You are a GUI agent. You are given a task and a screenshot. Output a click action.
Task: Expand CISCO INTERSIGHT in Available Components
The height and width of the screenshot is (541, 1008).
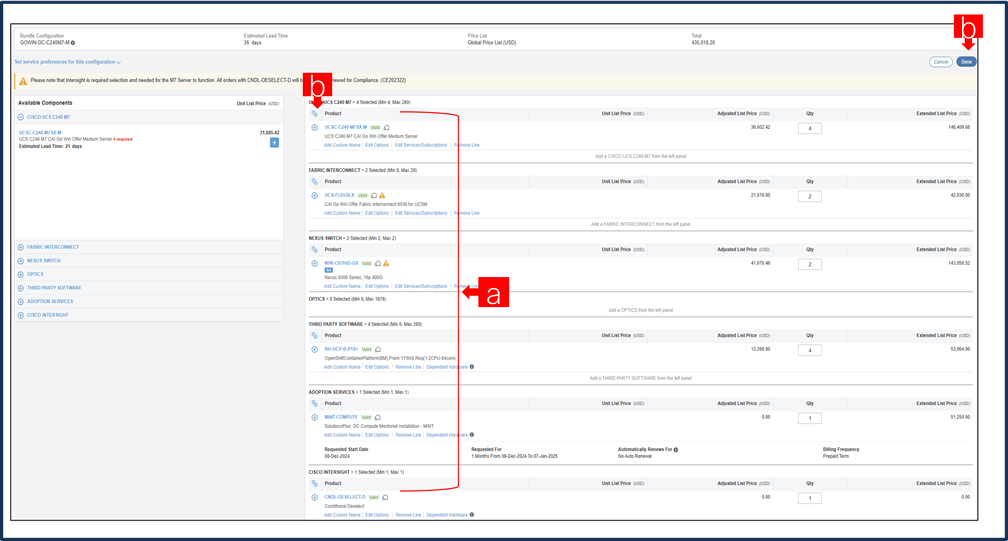pyautogui.click(x=21, y=315)
